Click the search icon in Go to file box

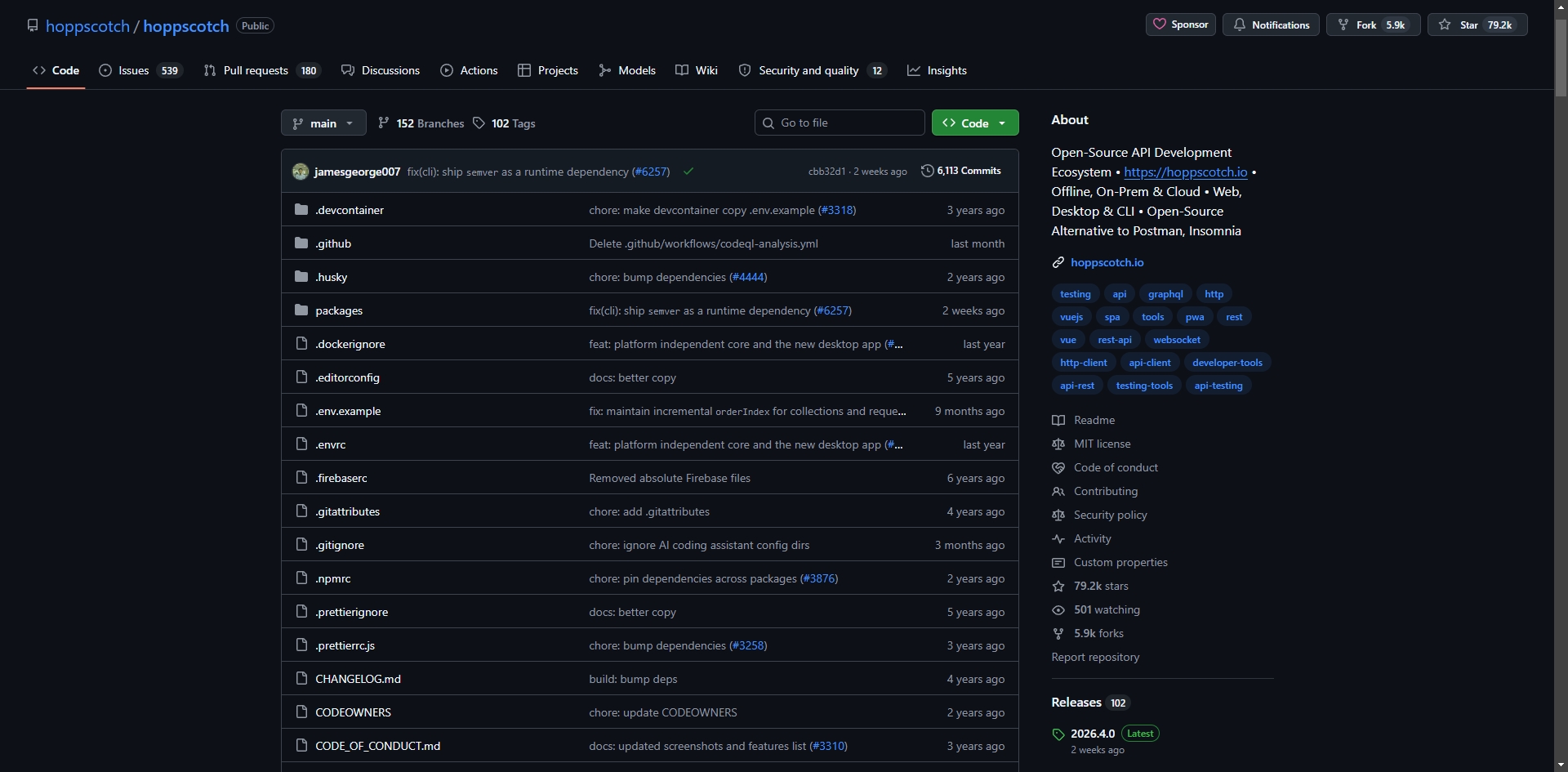768,123
